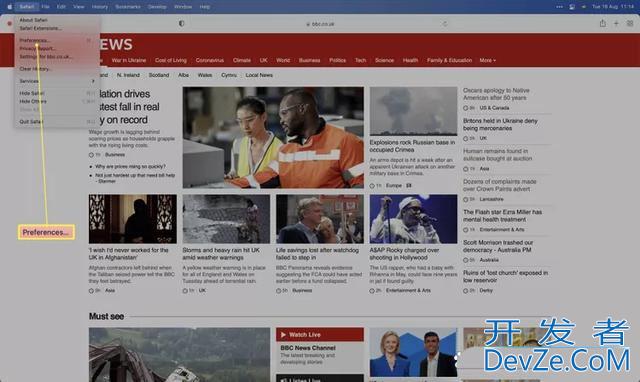Image resolution: width=640 pixels, height=382 pixels.
Task: Read 'Explosions rock Russian base in occupied Crimea'
Action: click(412, 146)
